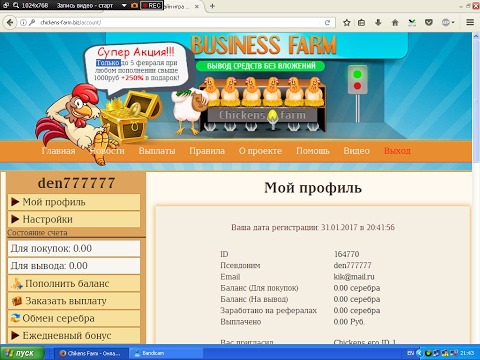Click the BUSINESS FARM logo title
Image resolution: width=480 pixels, height=360 pixels.
pos(264,45)
